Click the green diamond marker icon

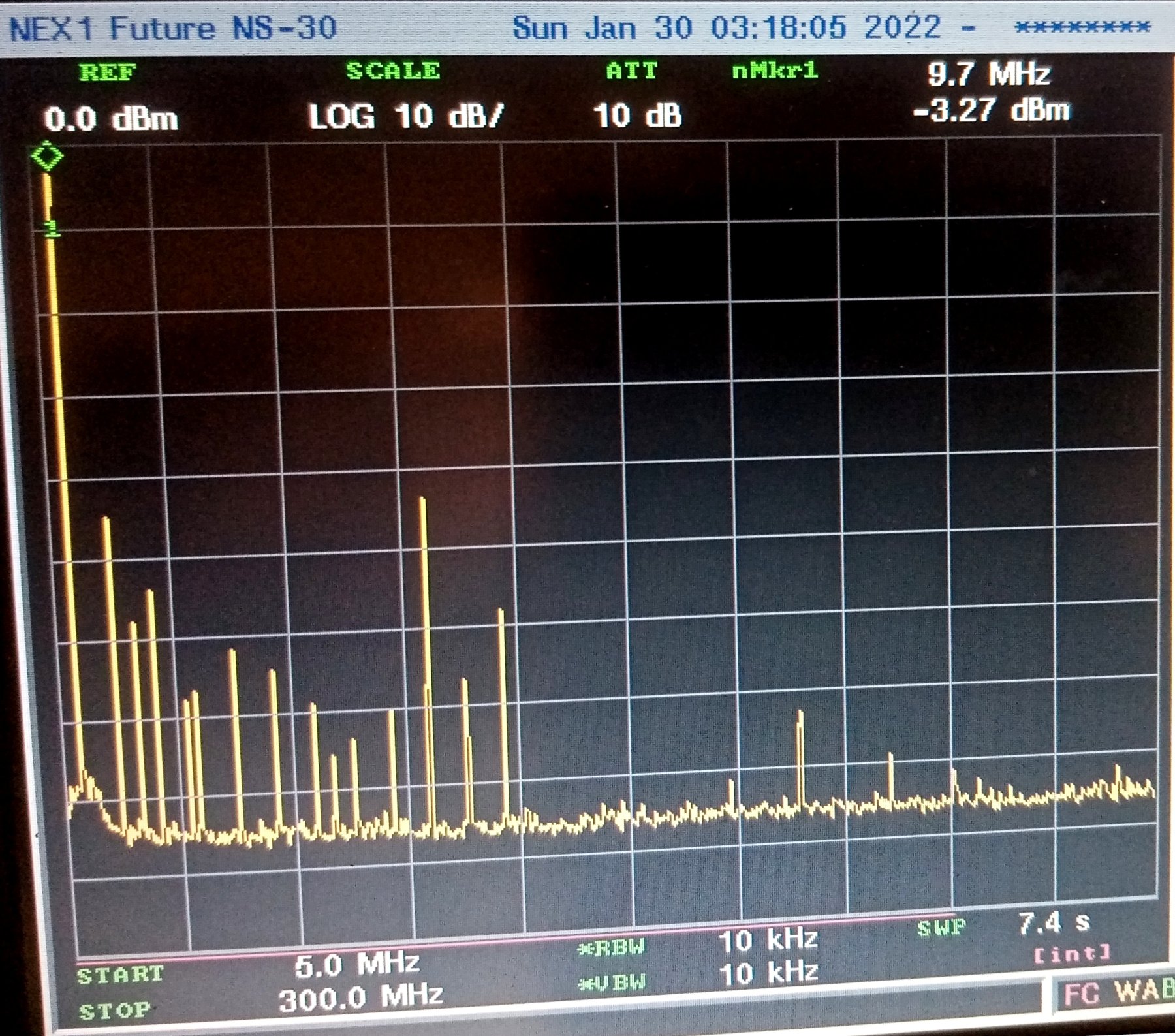click(48, 156)
